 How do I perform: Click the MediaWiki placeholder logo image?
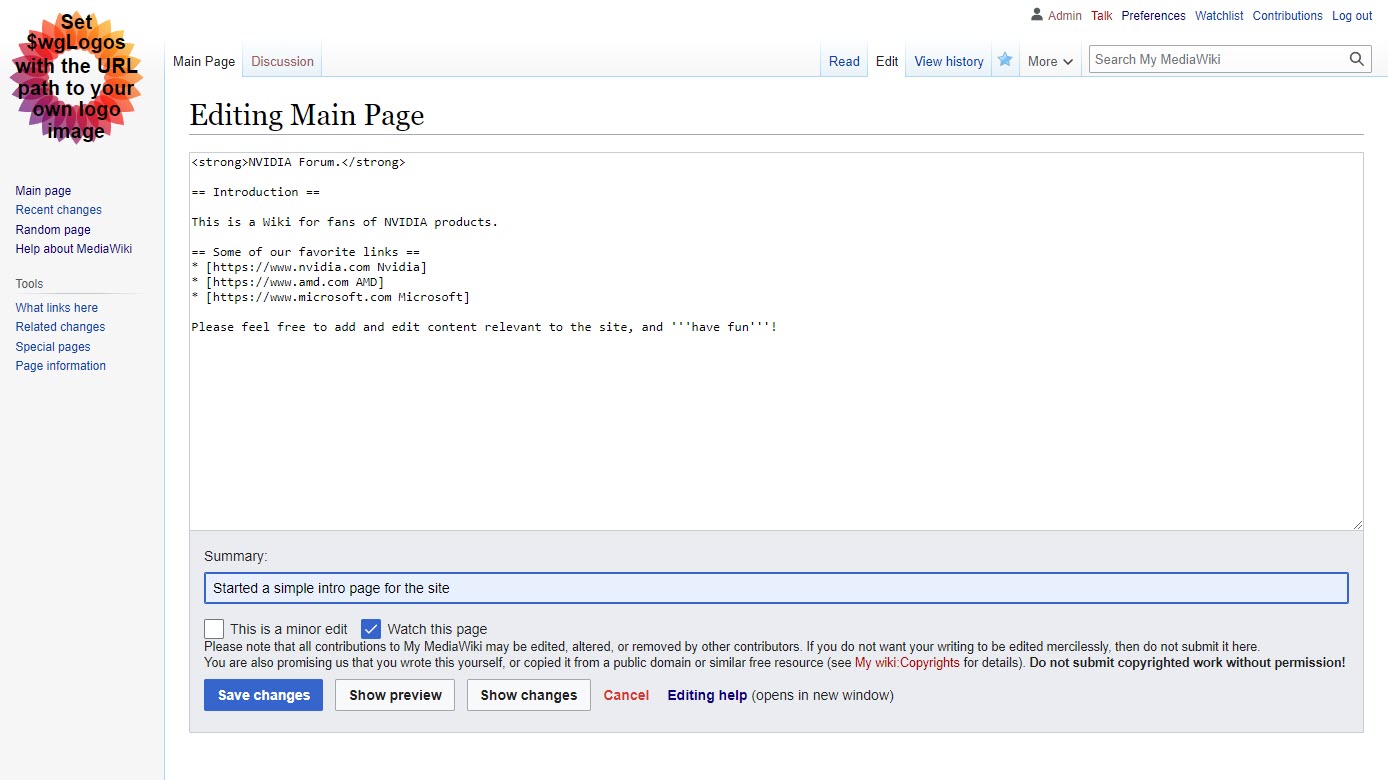pyautogui.click(x=76, y=77)
